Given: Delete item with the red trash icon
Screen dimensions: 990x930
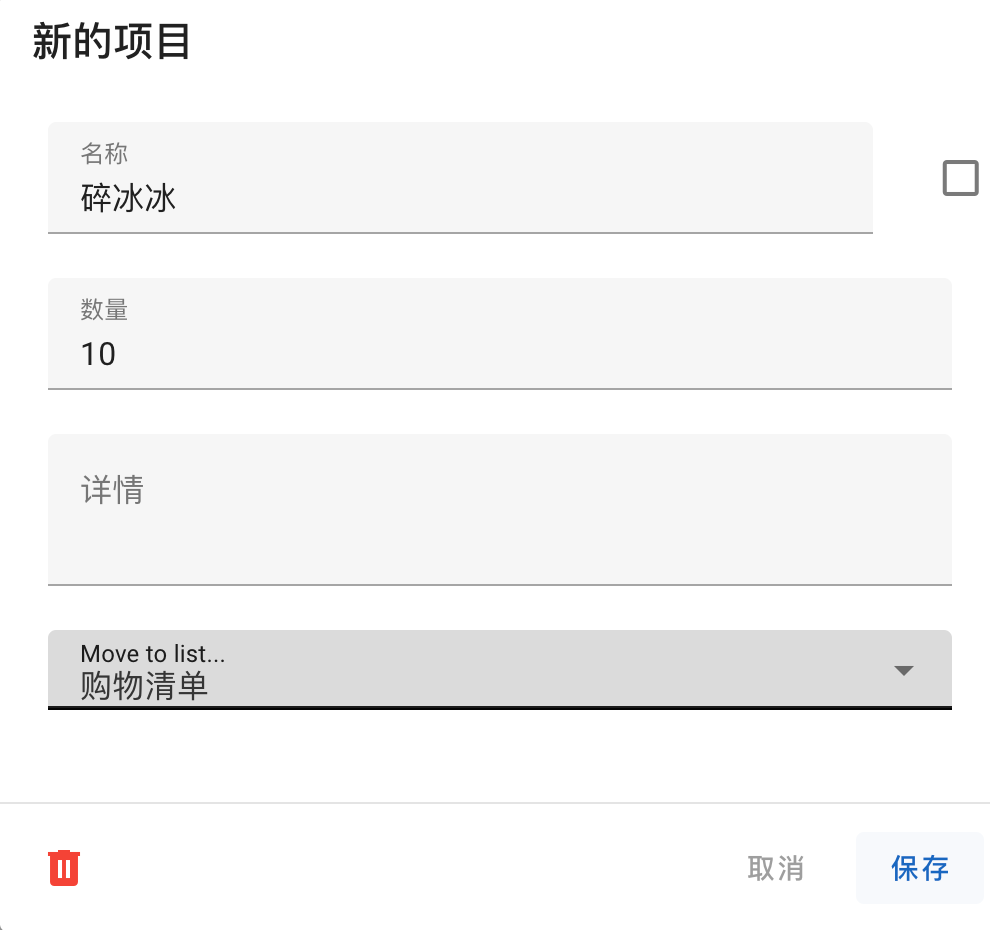Looking at the screenshot, I should (x=64, y=868).
